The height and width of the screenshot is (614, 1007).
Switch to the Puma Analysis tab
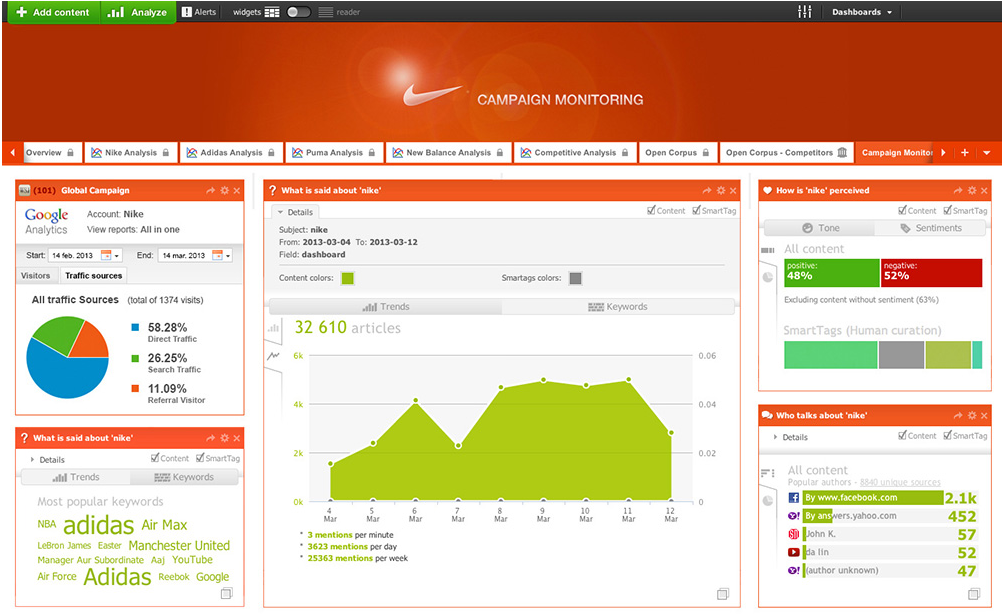click(334, 153)
